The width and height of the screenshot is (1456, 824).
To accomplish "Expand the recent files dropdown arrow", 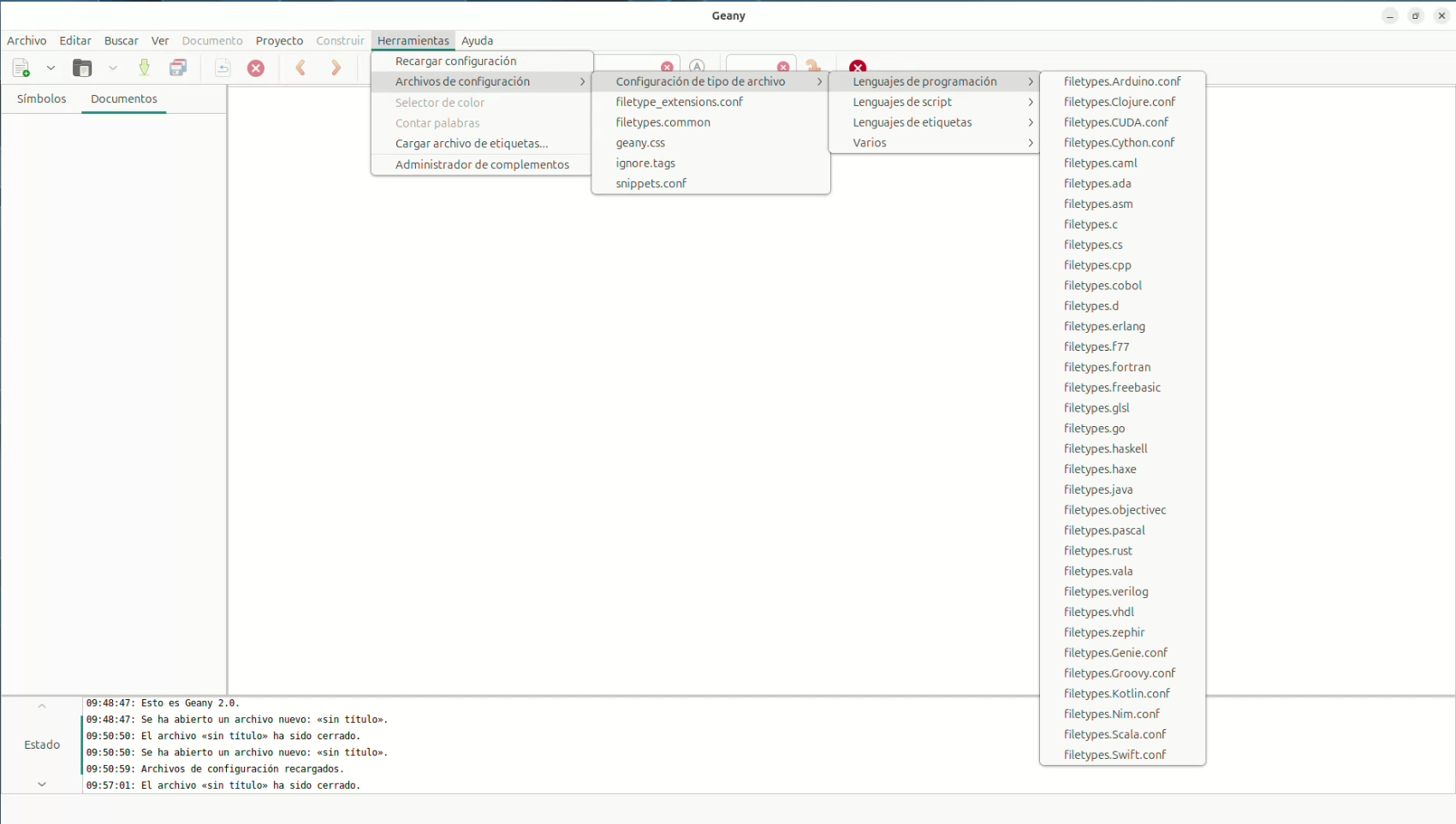I will tap(112, 68).
